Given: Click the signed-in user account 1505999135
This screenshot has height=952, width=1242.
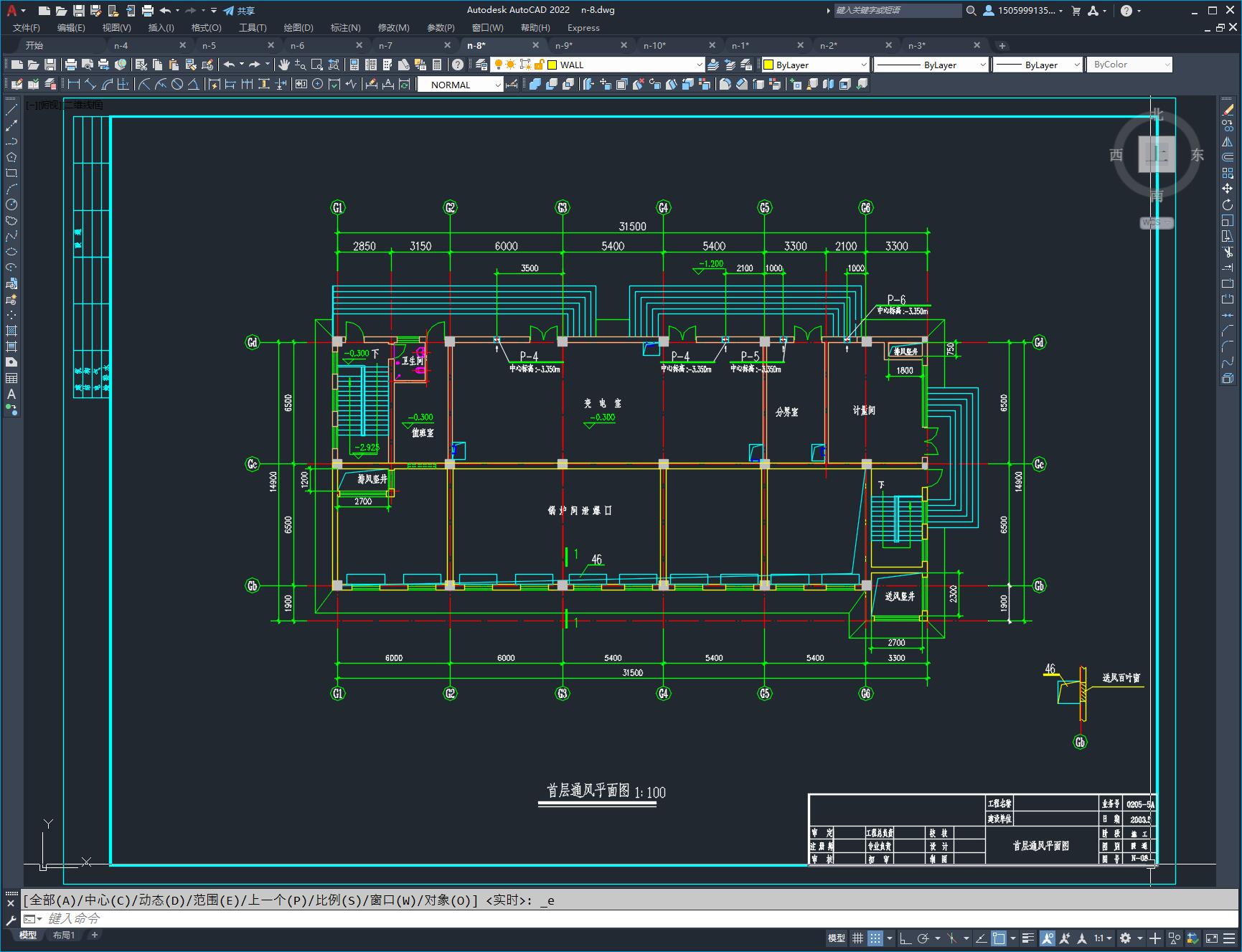Looking at the screenshot, I should click(x=1022, y=10).
